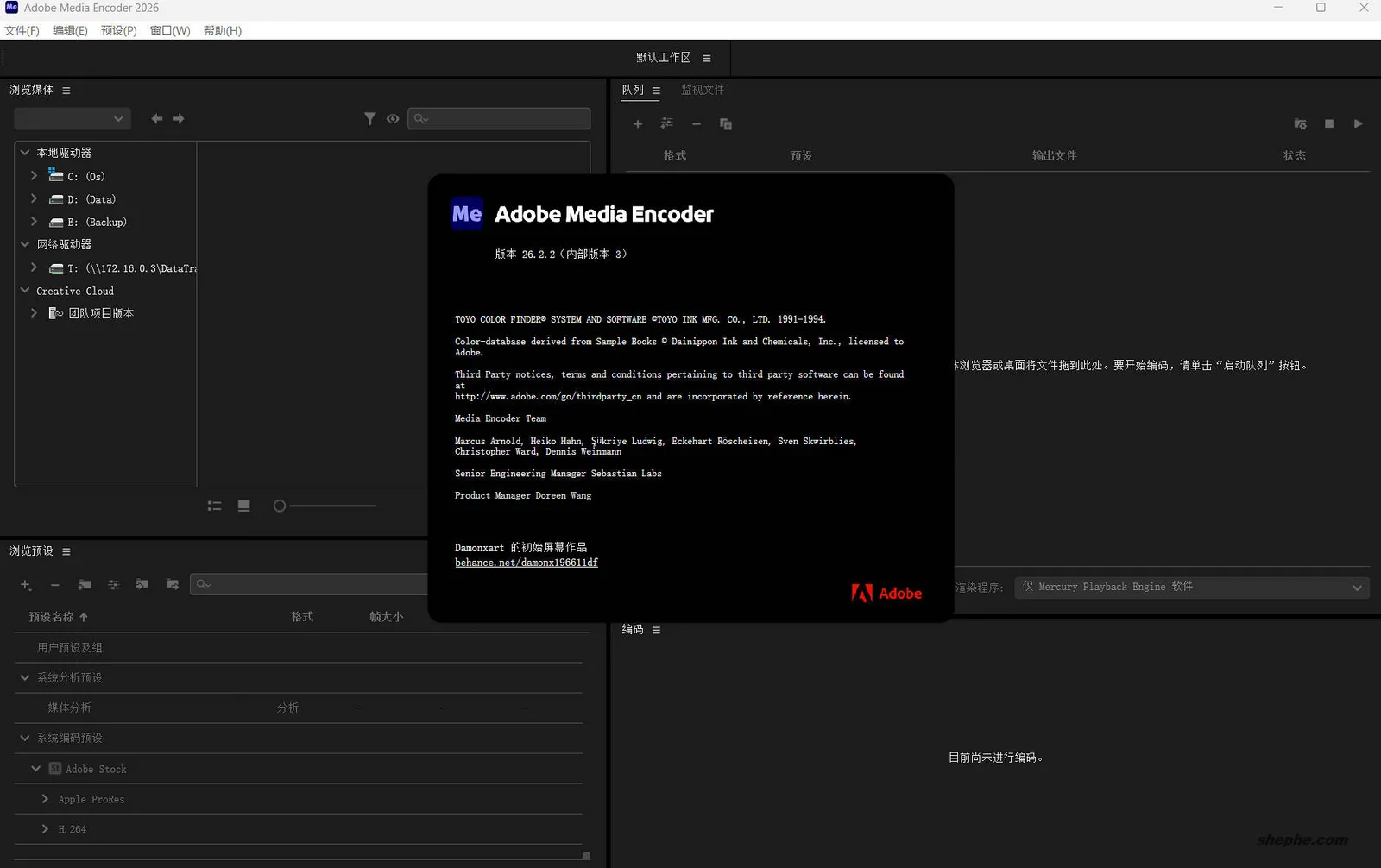Viewport: 1381px width, 868px height.
Task: Click the thumbnail size zoom slider handle
Action: 280,506
